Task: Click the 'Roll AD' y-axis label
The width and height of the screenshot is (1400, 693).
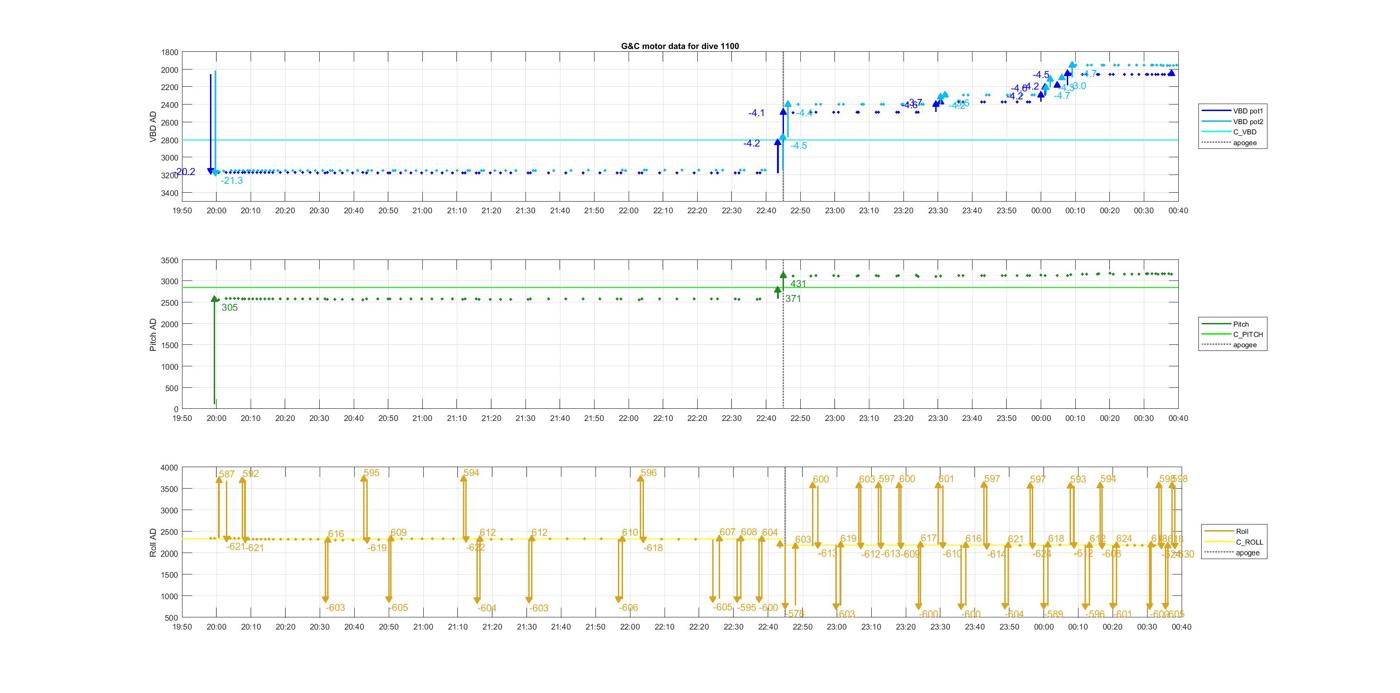Action: coord(153,541)
